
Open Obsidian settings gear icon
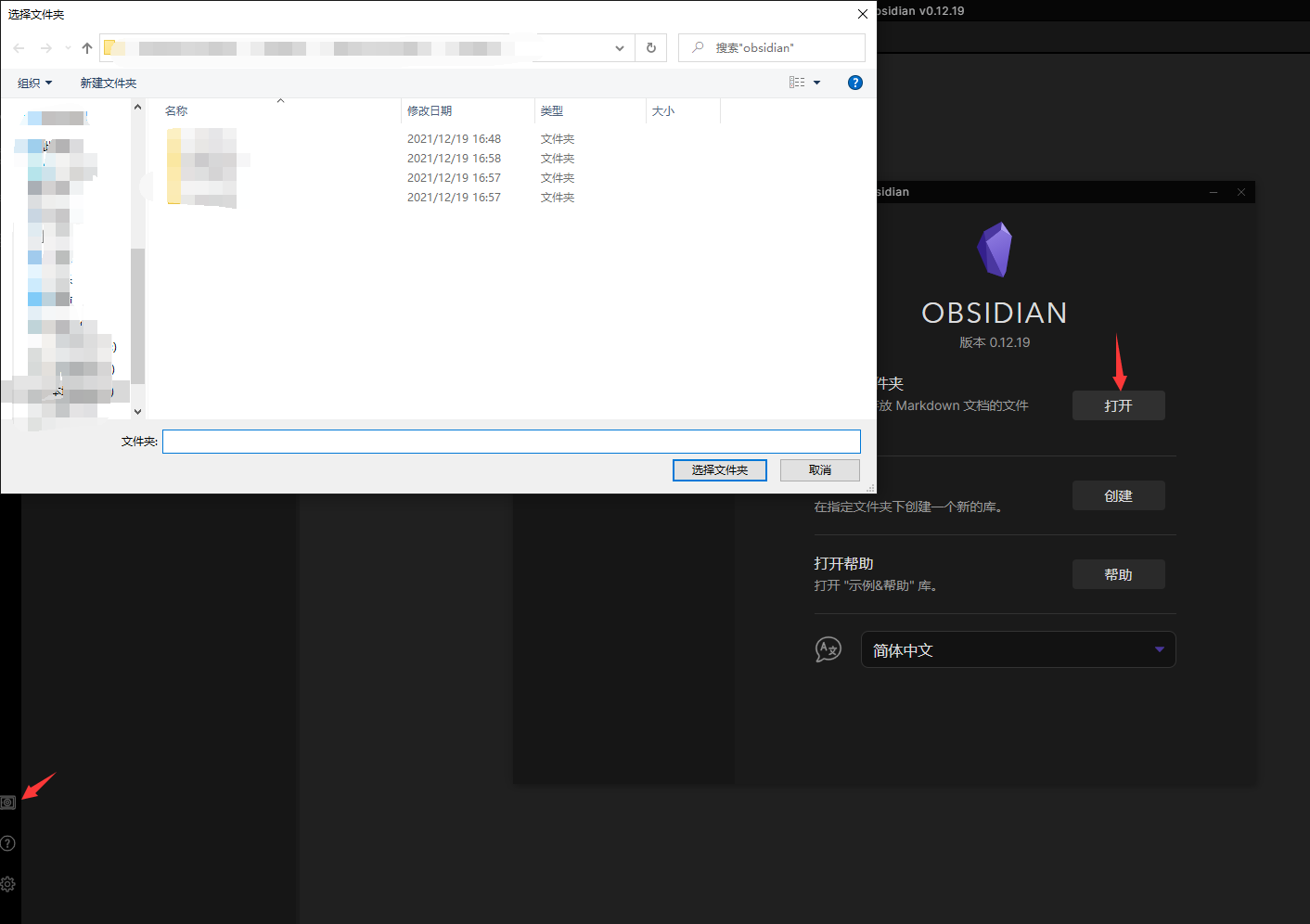[8, 884]
